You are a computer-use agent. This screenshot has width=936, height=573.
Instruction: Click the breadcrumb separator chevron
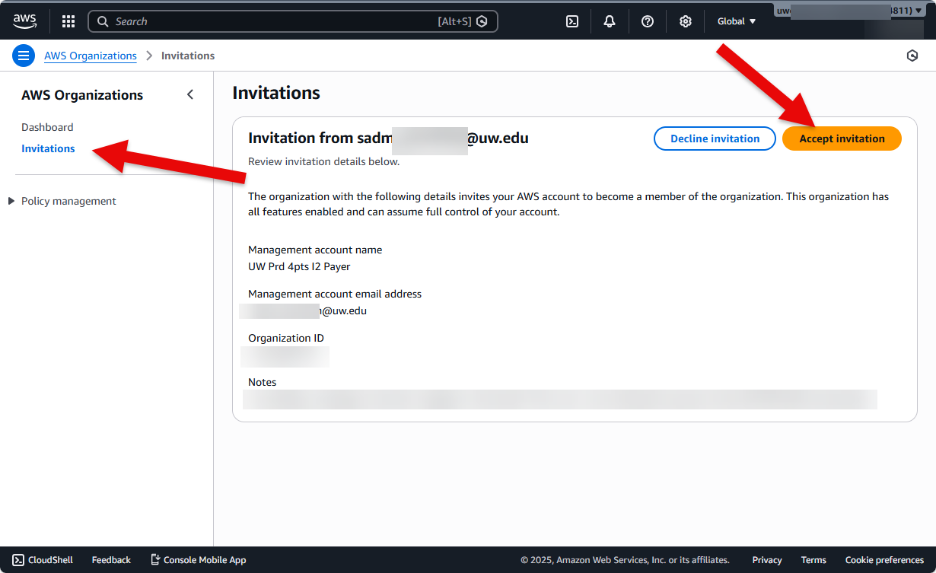pyautogui.click(x=149, y=56)
